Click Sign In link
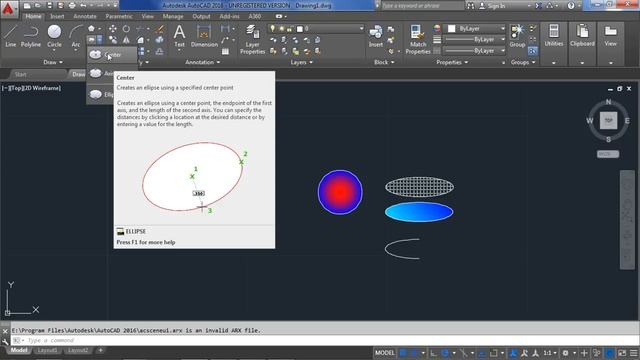This screenshot has width=640, height=360. tap(496, 6)
